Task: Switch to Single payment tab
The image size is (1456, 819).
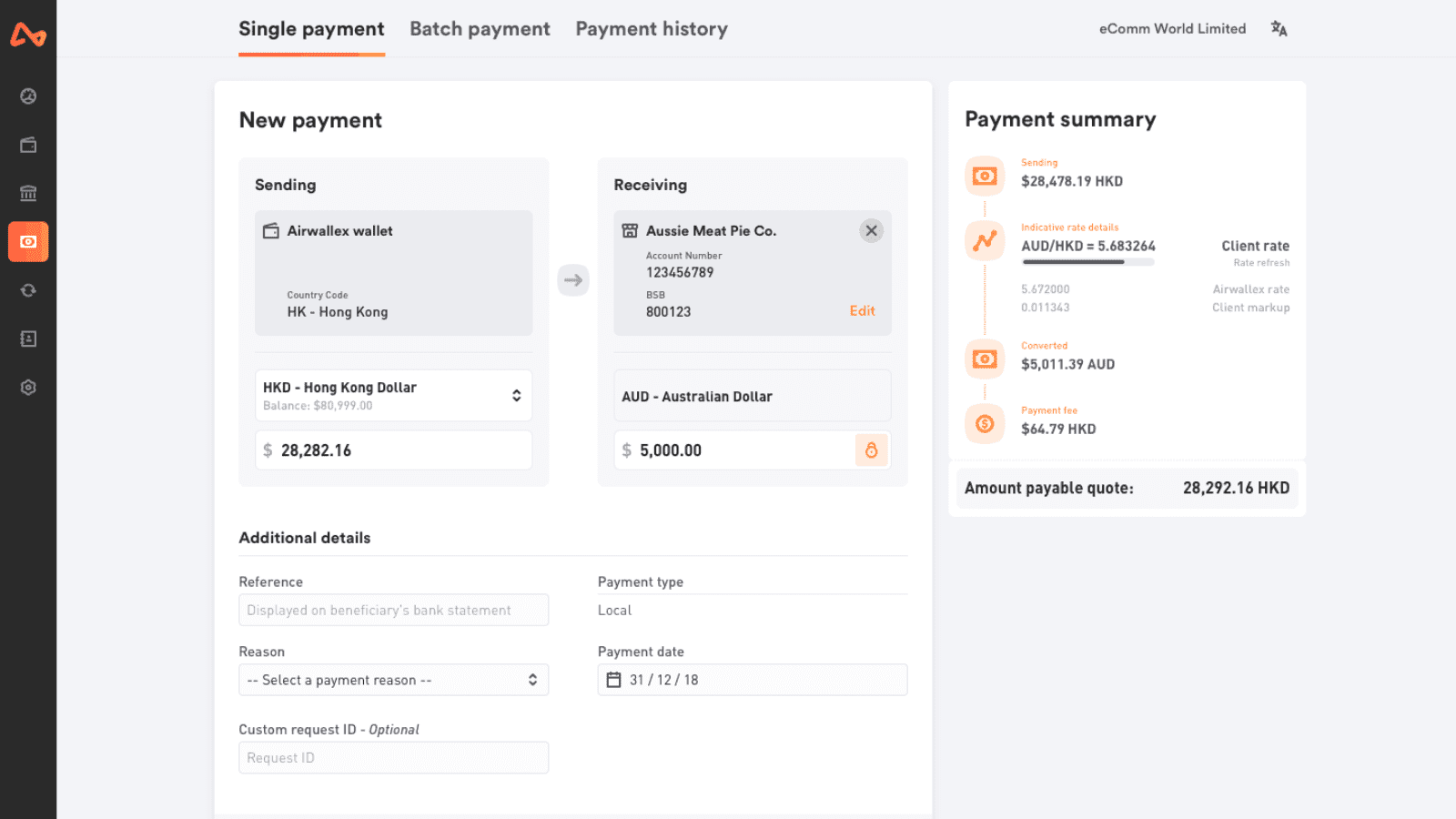Action: pos(311,29)
